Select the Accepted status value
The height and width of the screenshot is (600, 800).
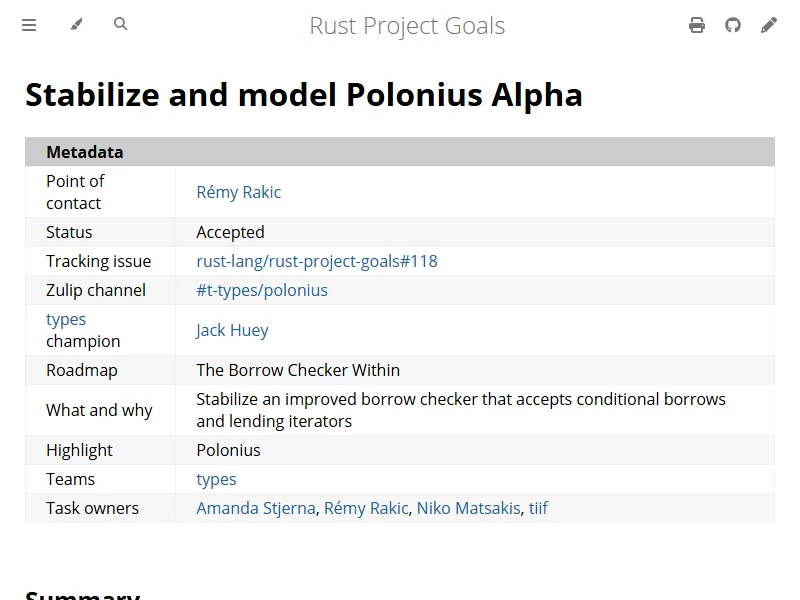coord(231,232)
